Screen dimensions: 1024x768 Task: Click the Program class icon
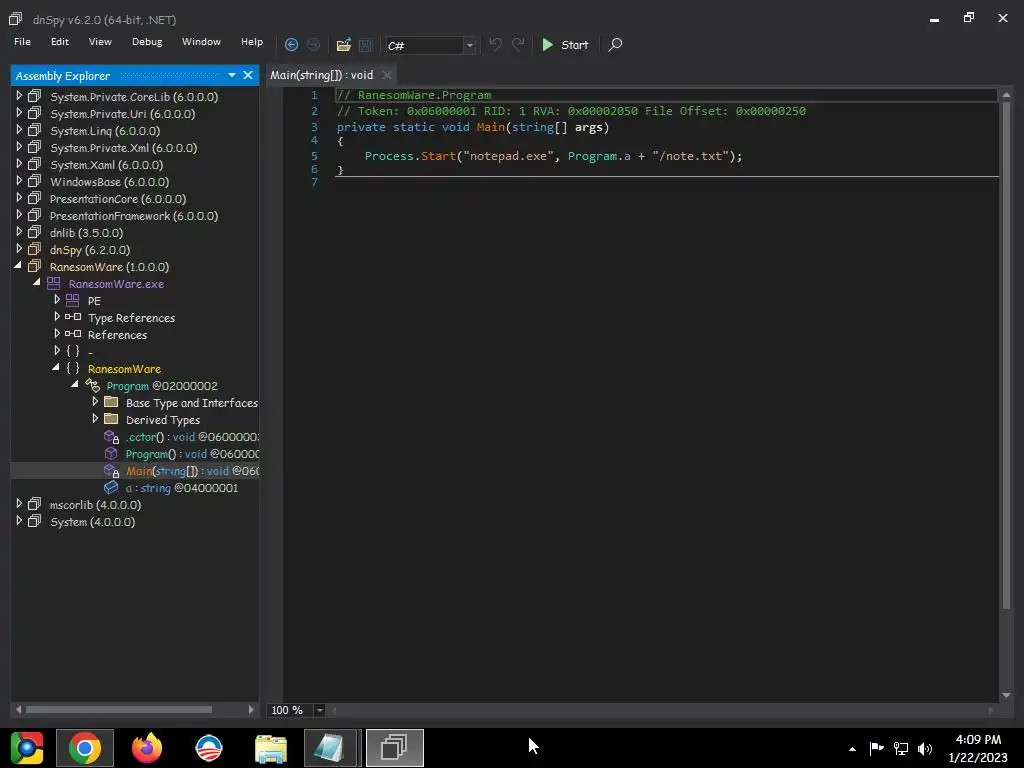(92, 386)
